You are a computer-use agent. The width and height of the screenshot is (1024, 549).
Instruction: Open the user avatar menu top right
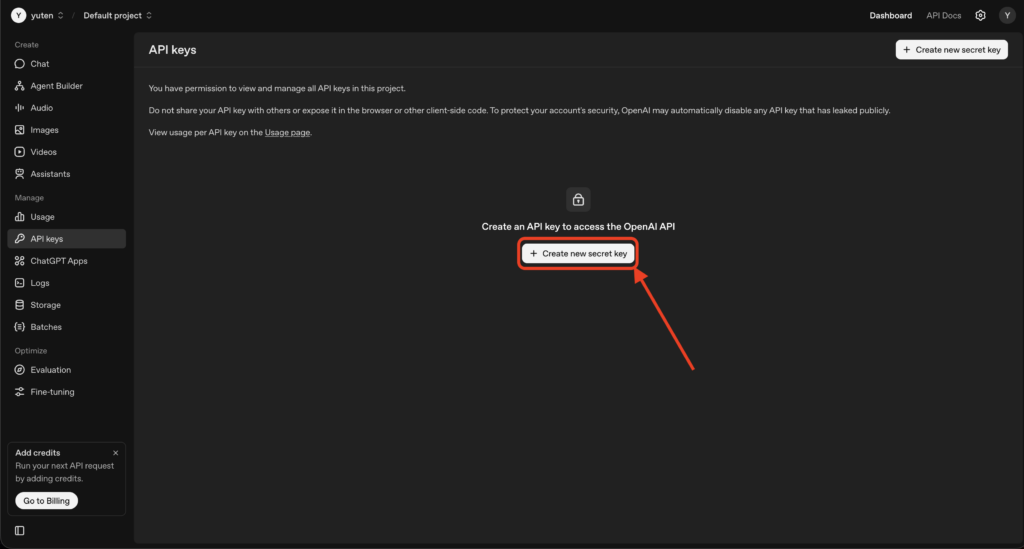pos(1006,16)
